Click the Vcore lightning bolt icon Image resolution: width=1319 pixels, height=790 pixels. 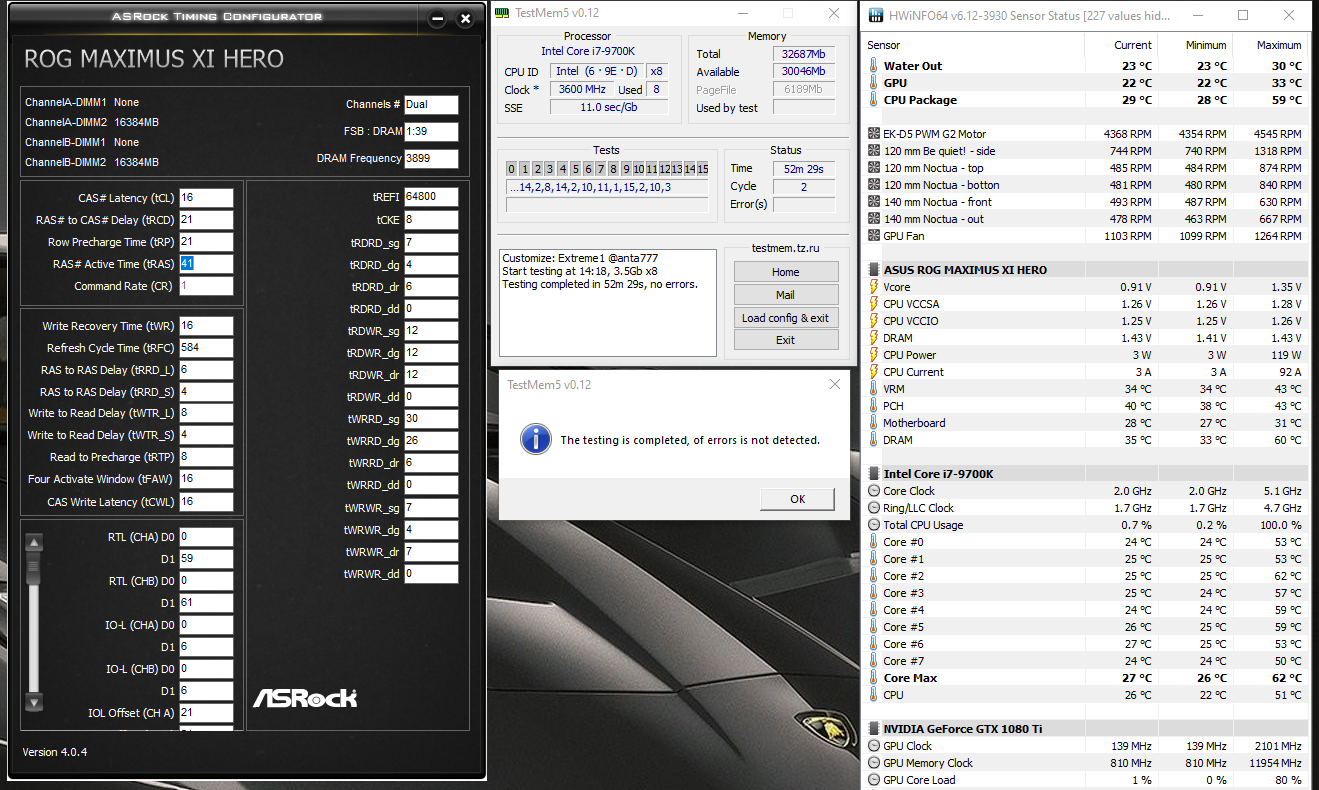click(x=873, y=287)
